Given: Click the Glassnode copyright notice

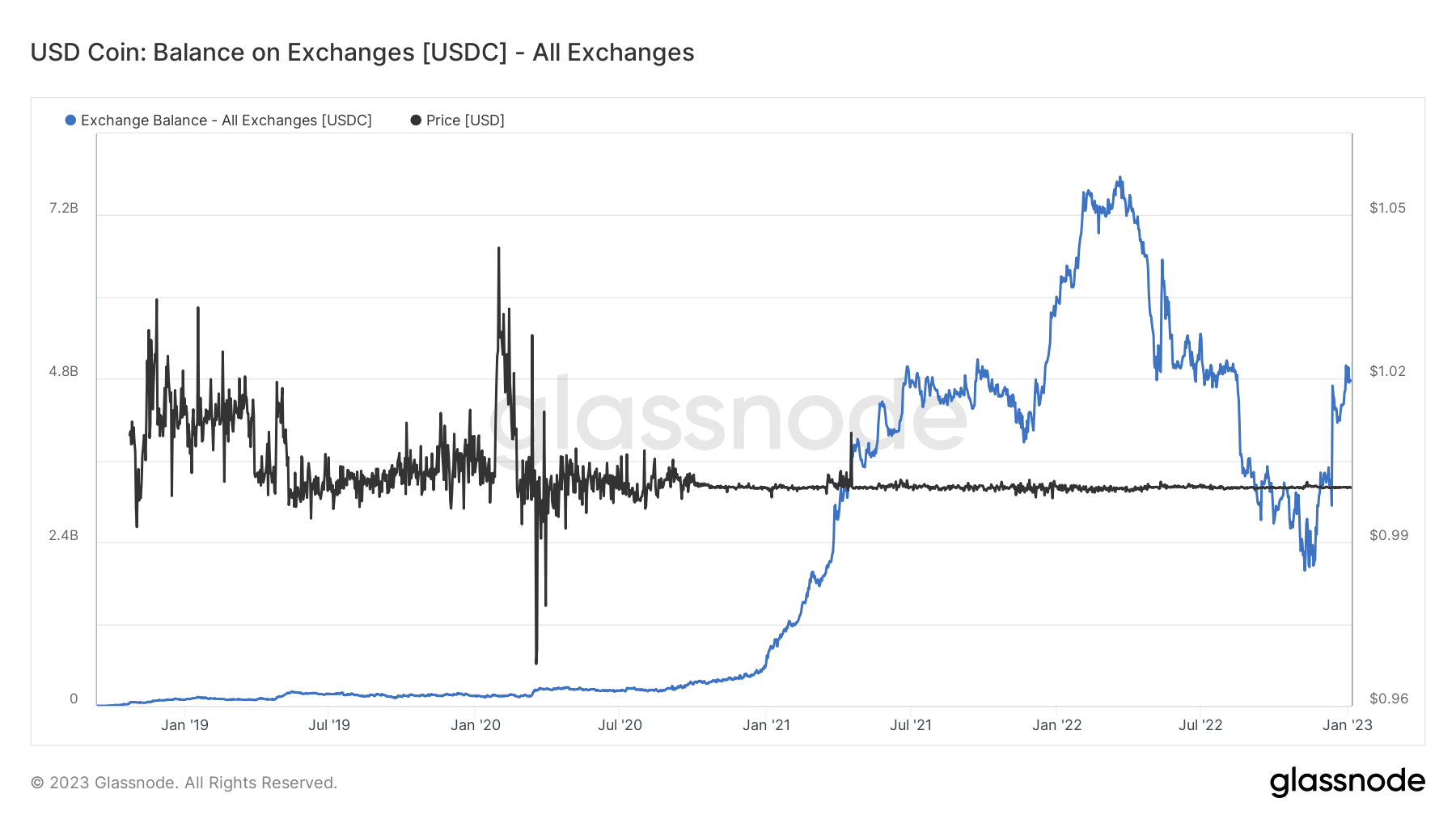Looking at the screenshot, I should [184, 783].
